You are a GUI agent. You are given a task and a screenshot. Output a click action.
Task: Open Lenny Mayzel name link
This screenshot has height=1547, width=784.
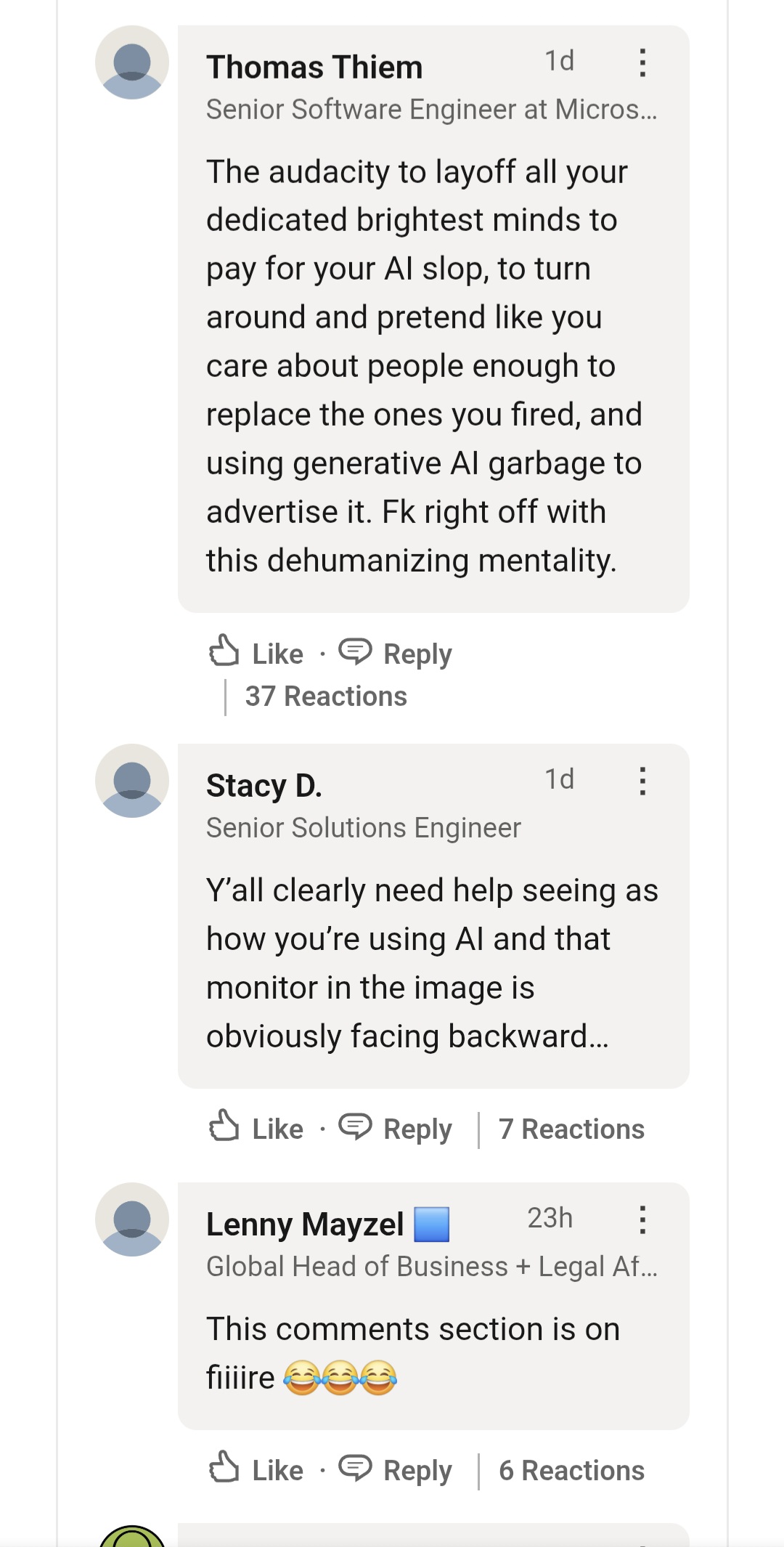(x=305, y=1225)
